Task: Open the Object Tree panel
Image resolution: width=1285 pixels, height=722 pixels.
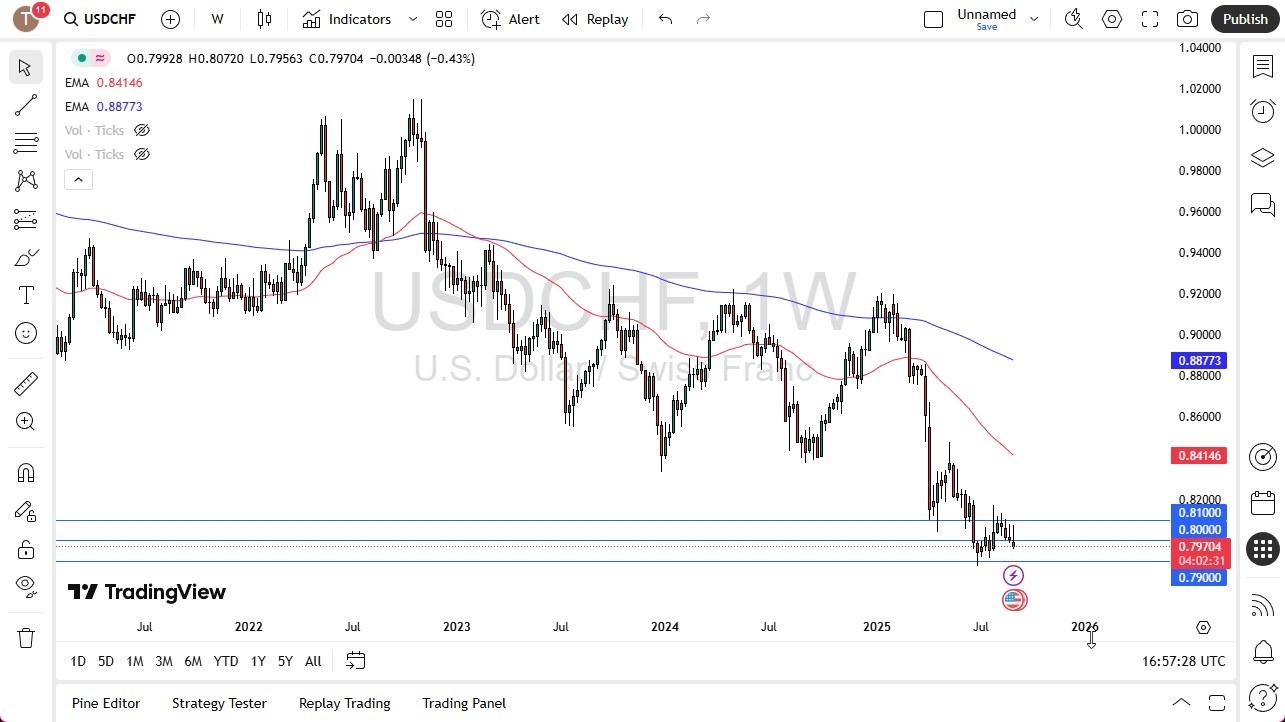Action: pos(1262,157)
